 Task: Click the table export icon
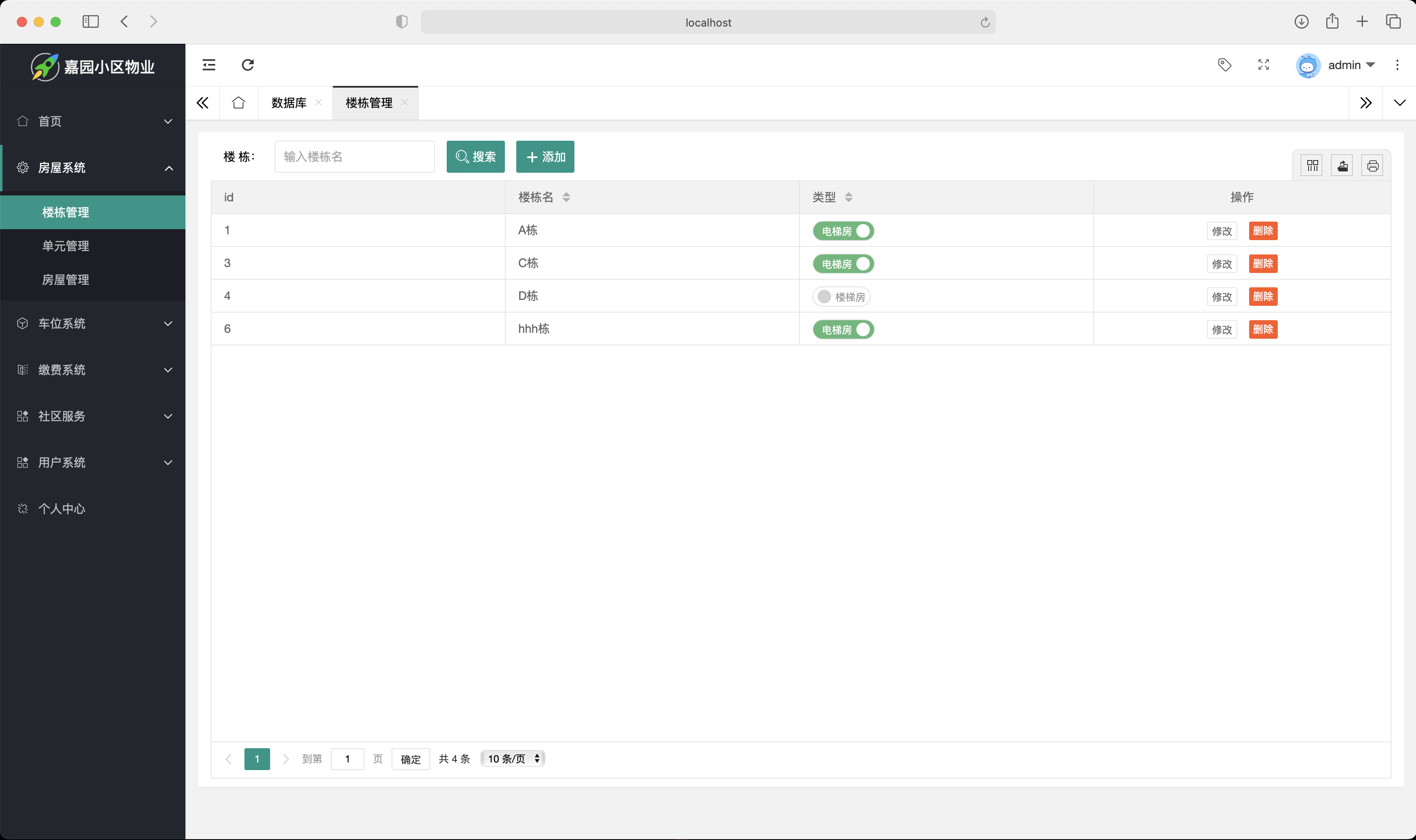pos(1342,165)
